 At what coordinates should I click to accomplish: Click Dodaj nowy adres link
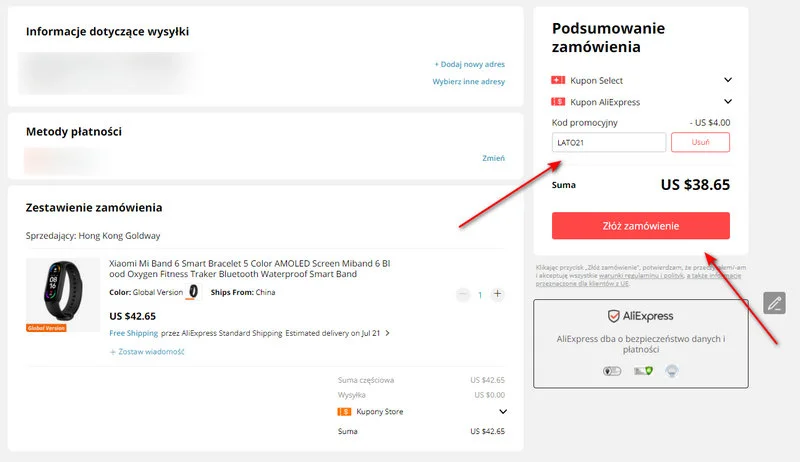pos(469,64)
